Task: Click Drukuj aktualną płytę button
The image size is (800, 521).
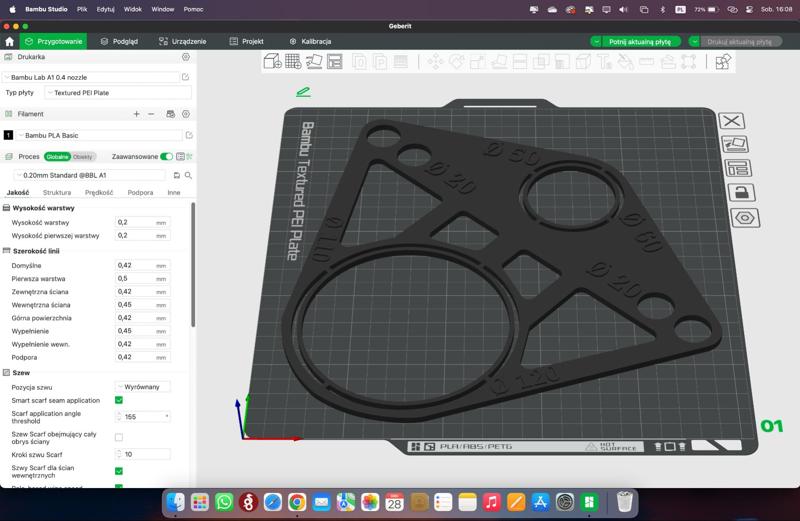Action: click(x=740, y=41)
